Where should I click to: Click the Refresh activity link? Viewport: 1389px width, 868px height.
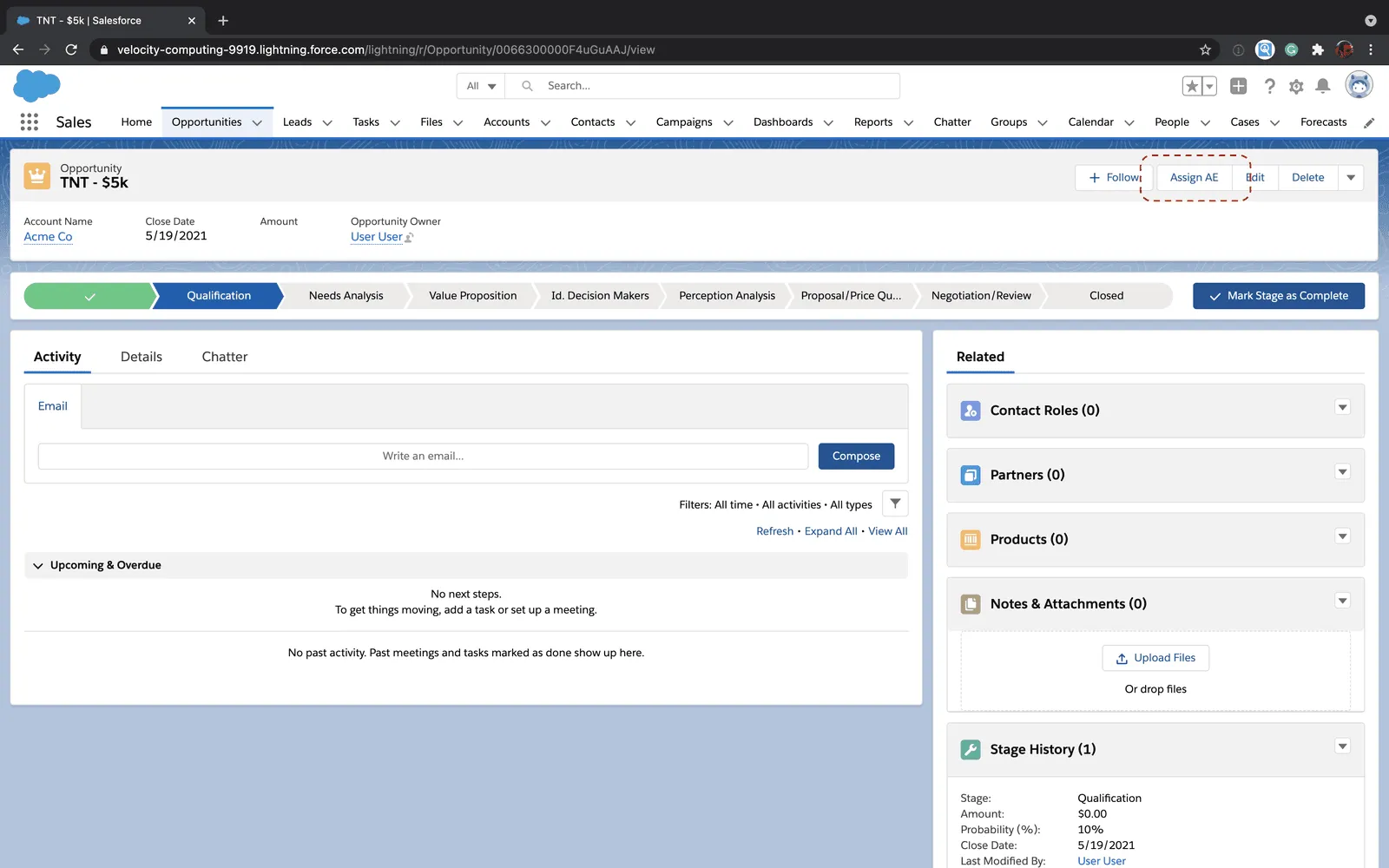click(774, 531)
